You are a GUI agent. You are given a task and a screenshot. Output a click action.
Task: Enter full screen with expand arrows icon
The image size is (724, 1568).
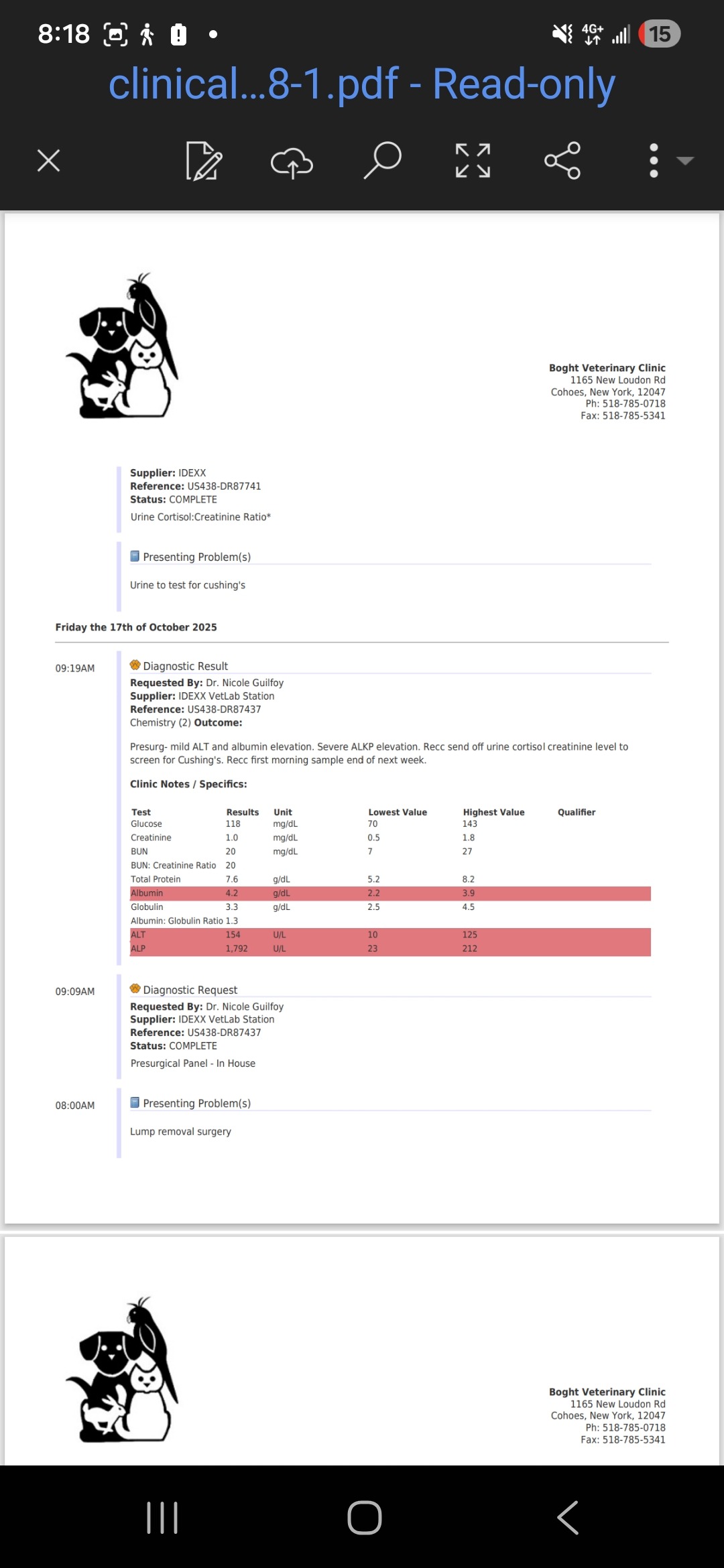pyautogui.click(x=473, y=161)
